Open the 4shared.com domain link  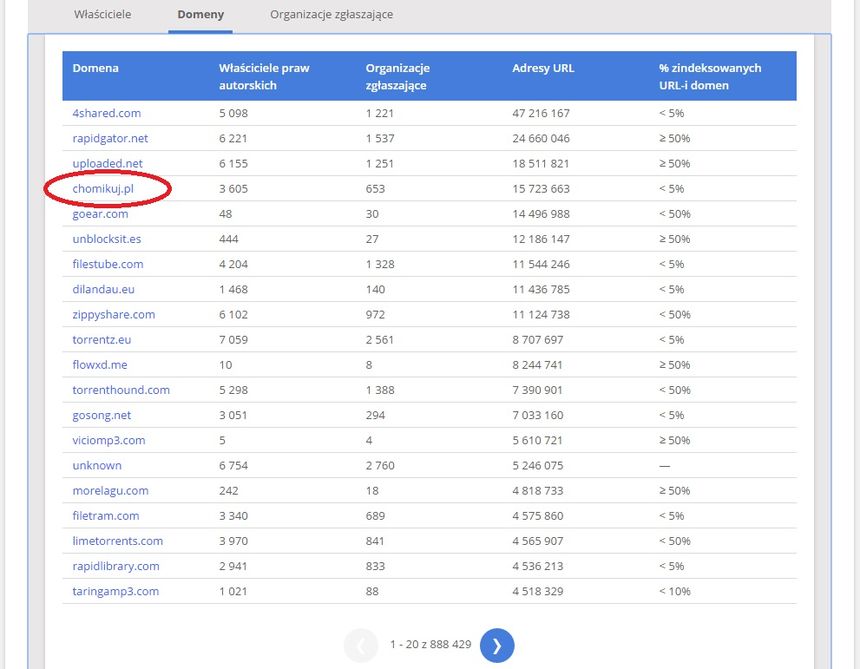point(106,113)
